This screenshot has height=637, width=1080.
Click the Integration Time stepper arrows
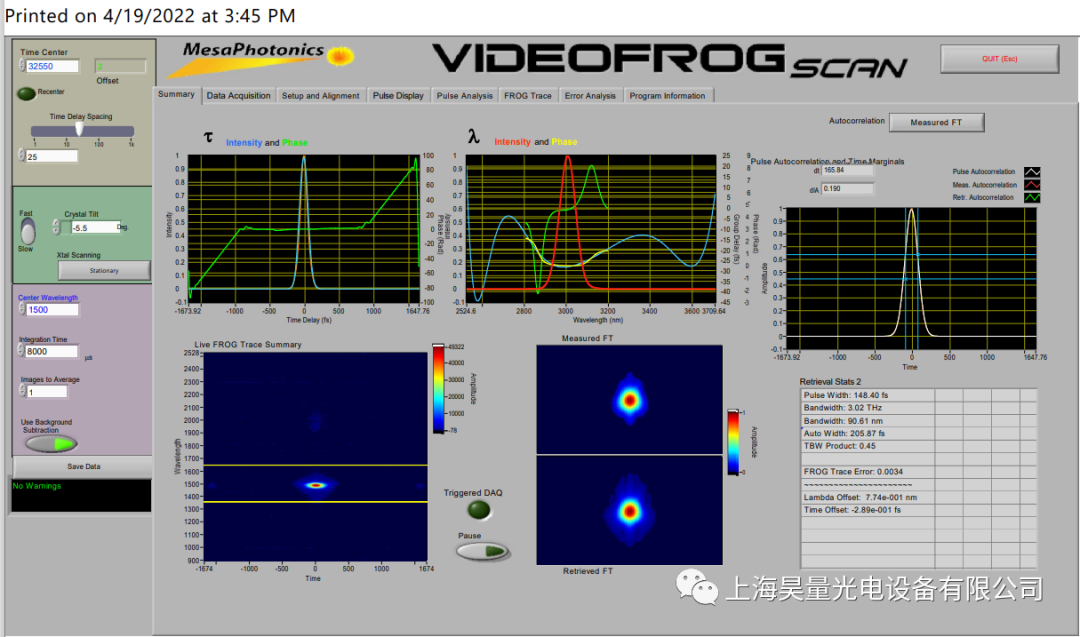(x=21, y=351)
